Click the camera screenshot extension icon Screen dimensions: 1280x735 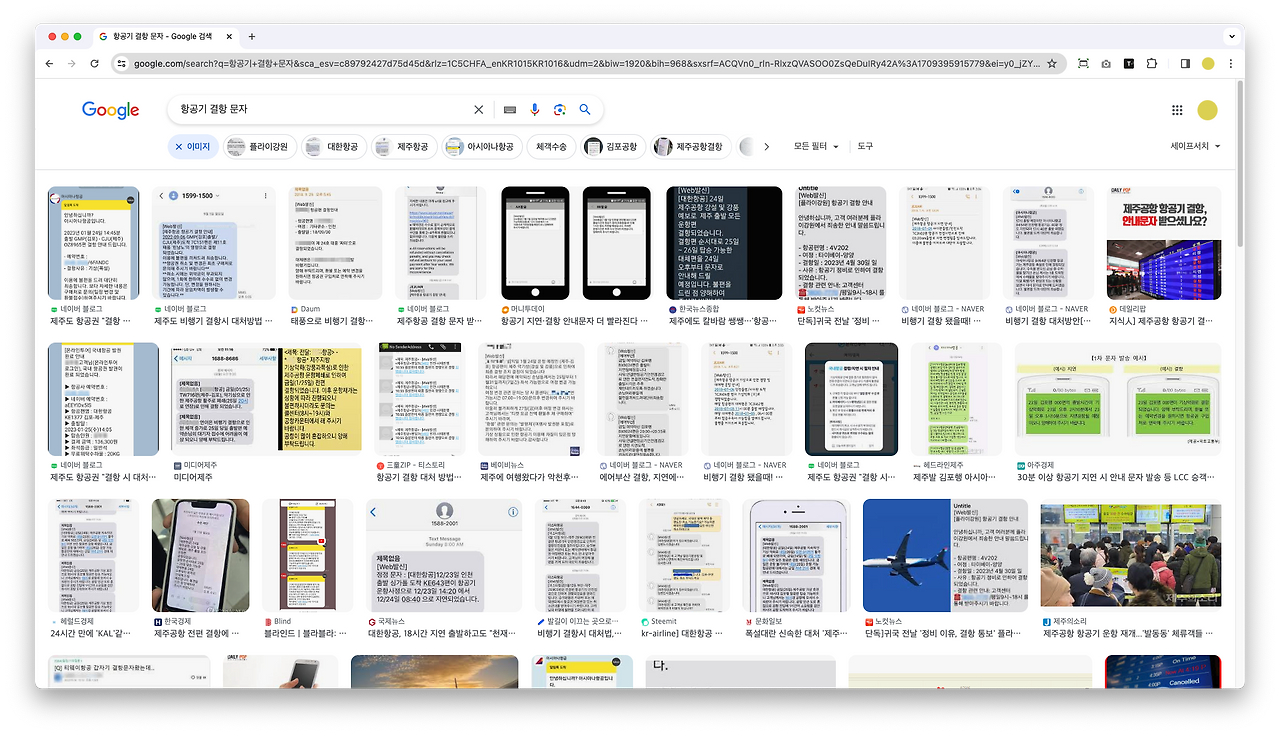pyautogui.click(x=1106, y=63)
